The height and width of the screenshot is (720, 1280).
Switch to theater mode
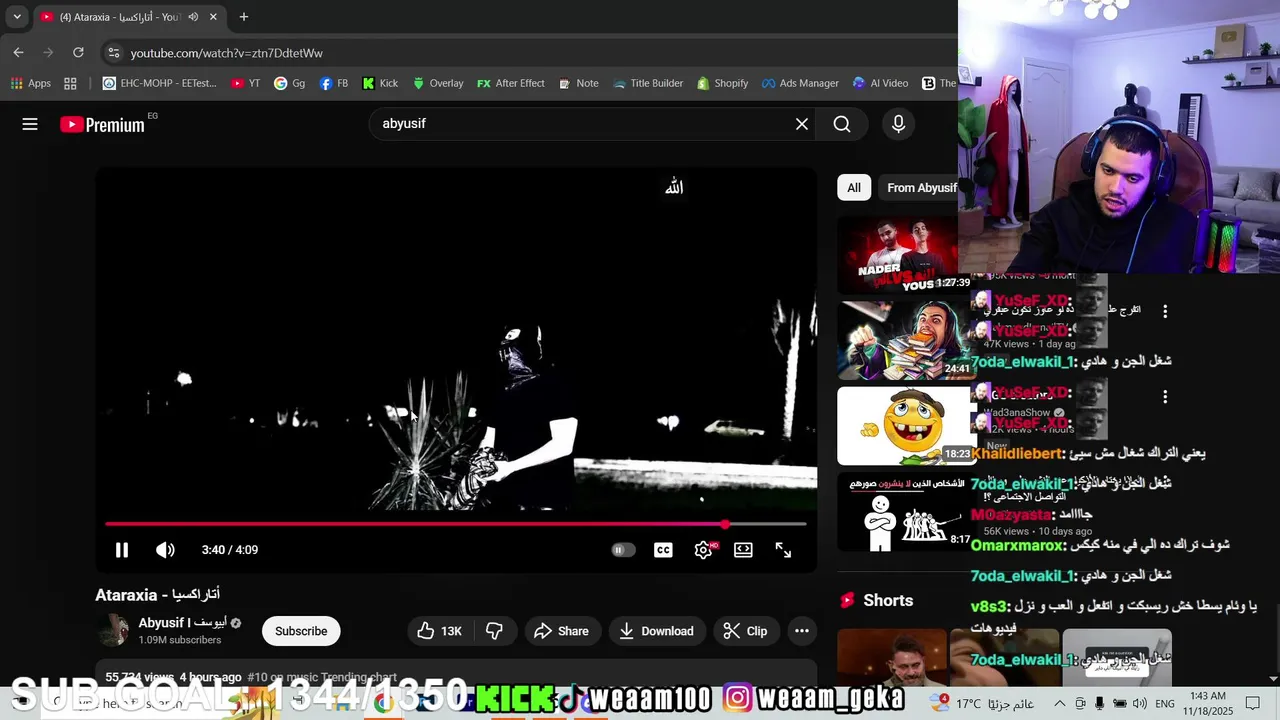[743, 550]
